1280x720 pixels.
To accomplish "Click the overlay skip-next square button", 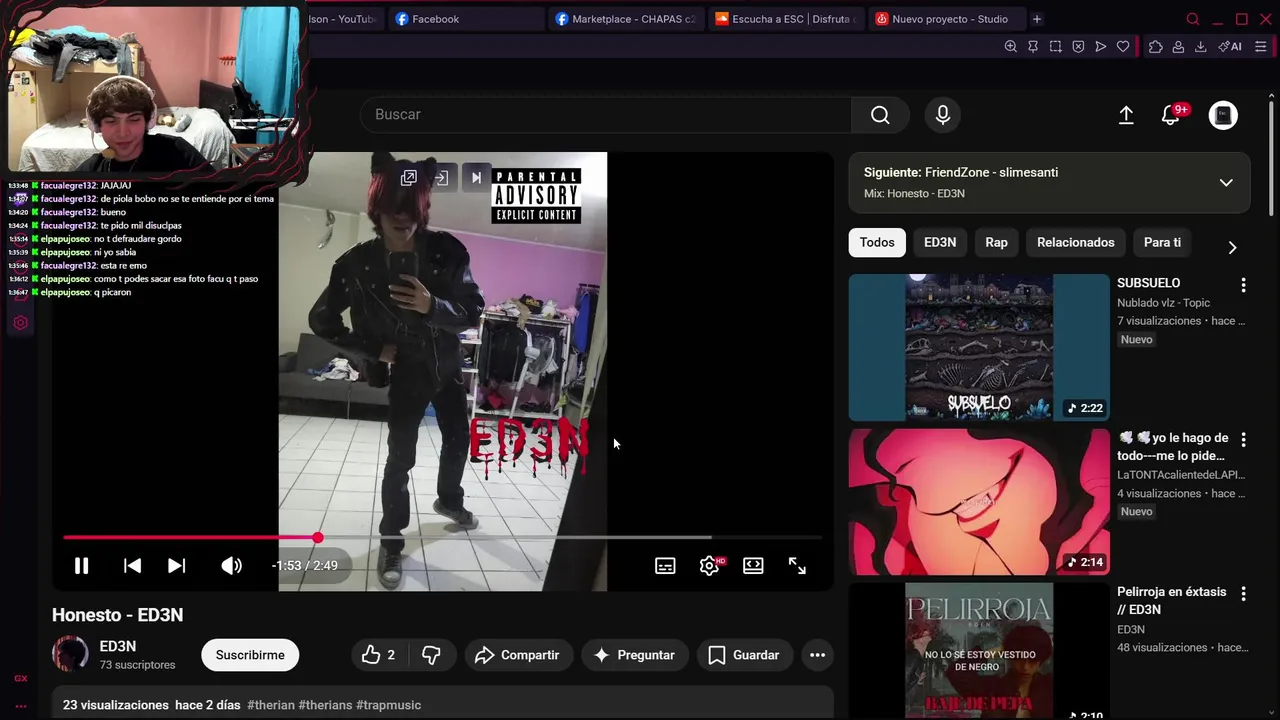I will tap(476, 178).
